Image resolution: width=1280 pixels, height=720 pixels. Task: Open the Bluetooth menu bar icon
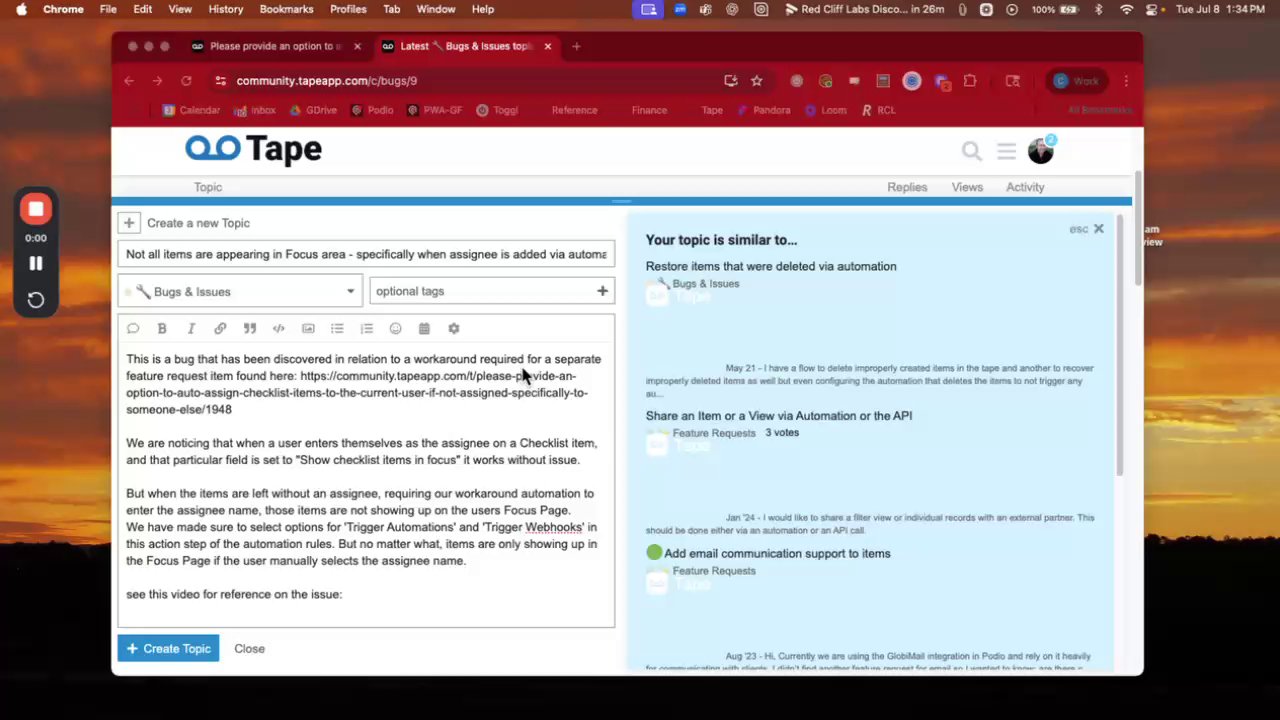pos(1098,9)
